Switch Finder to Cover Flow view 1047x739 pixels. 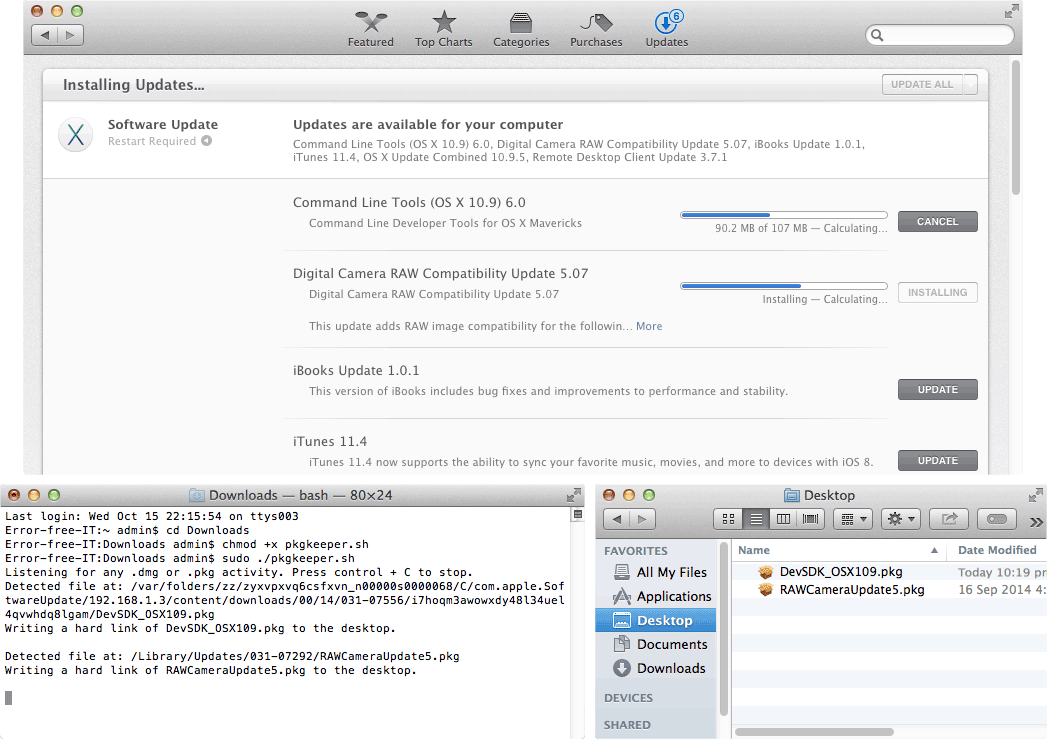pos(811,519)
